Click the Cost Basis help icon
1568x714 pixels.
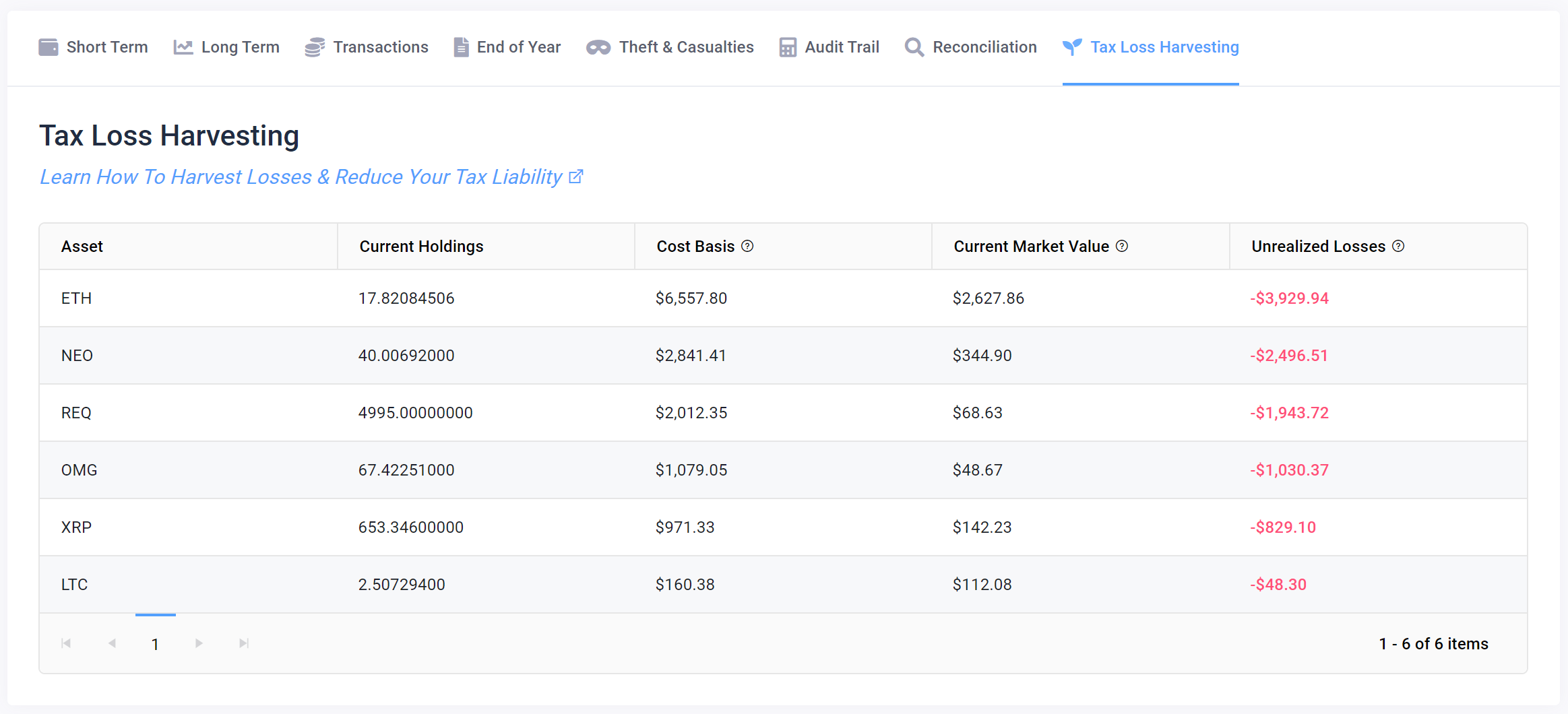(747, 246)
